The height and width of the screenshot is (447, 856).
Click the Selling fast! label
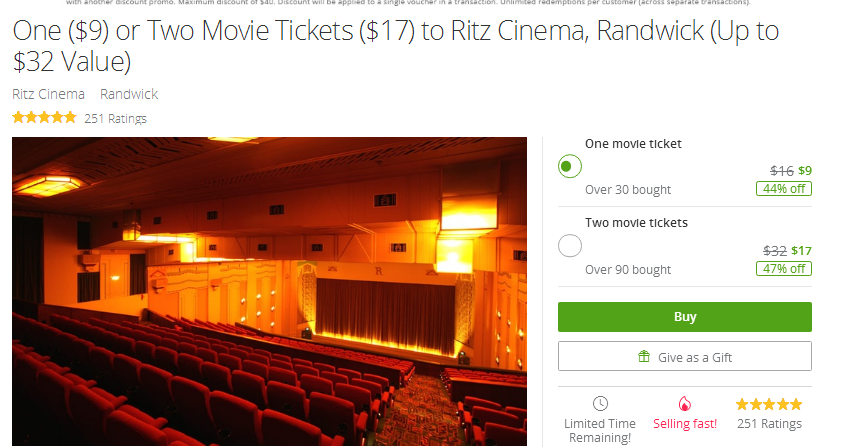[685, 424]
